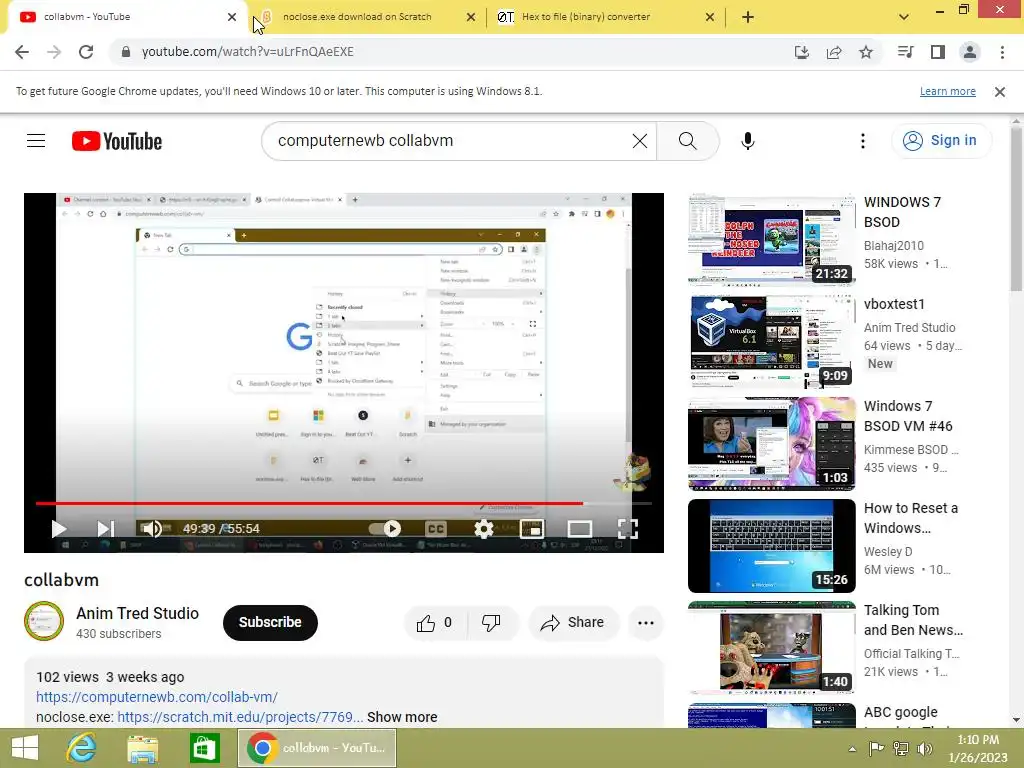Share this page icon in address bar

[x=834, y=52]
